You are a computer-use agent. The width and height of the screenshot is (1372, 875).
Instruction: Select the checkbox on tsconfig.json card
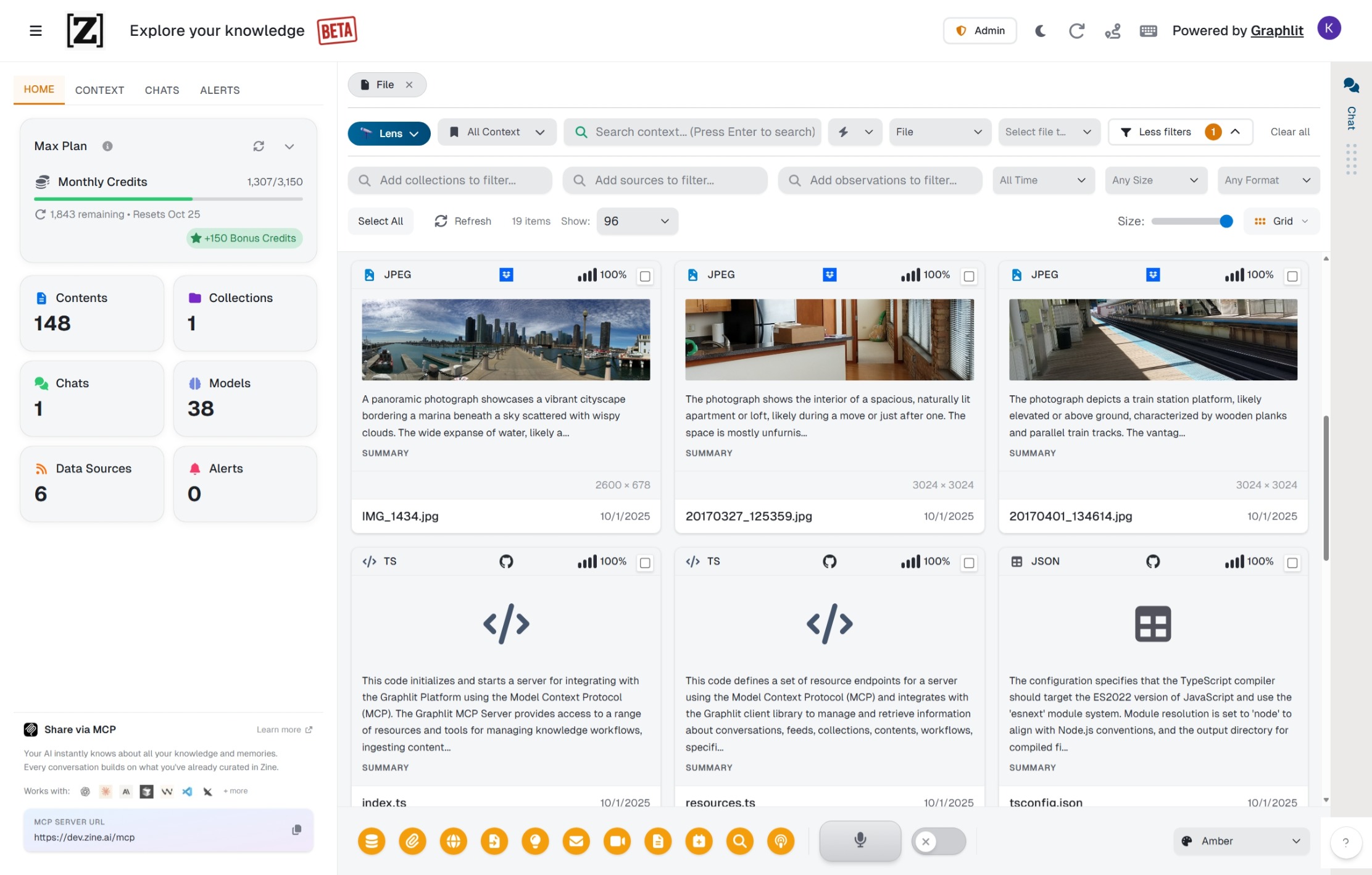point(1293,563)
